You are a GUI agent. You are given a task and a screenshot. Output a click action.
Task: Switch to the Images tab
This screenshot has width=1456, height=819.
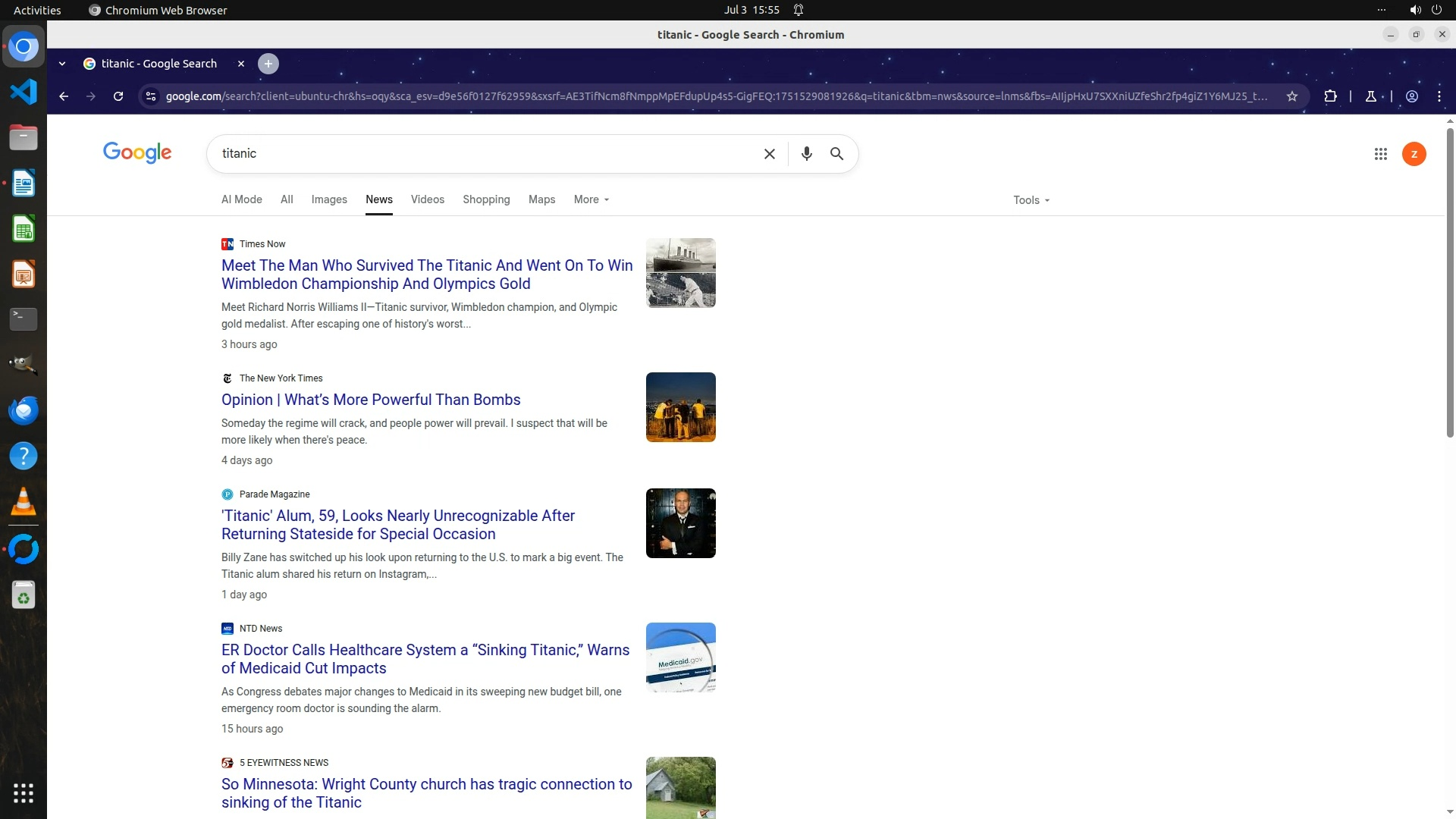coord(328,199)
